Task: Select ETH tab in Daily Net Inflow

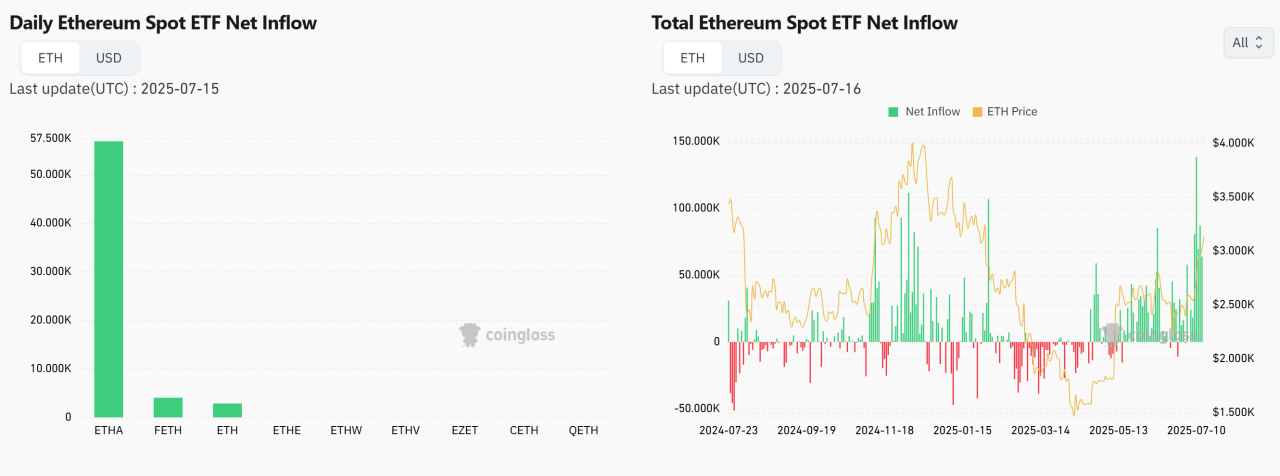Action: tap(50, 58)
